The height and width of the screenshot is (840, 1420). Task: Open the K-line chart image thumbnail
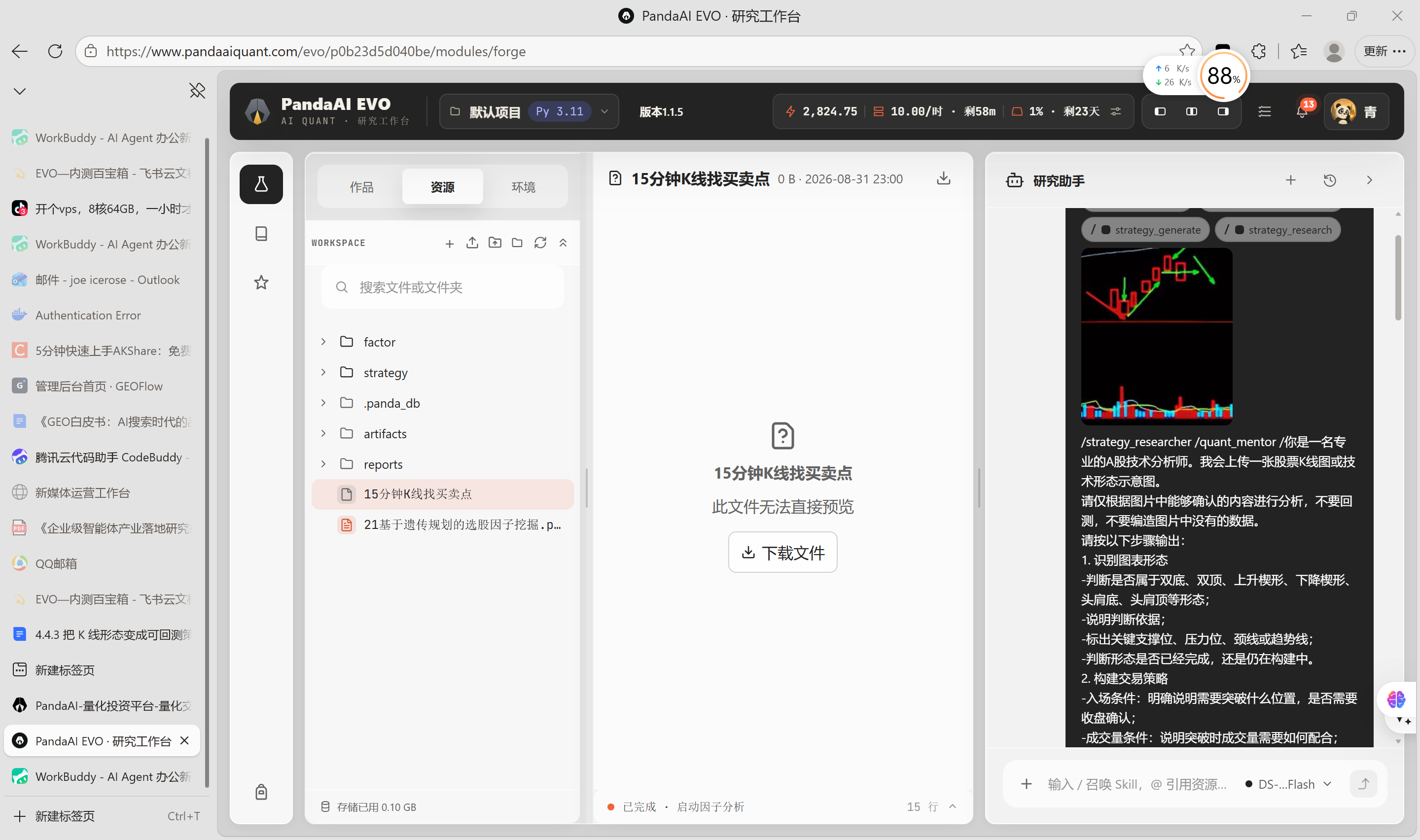[1156, 336]
